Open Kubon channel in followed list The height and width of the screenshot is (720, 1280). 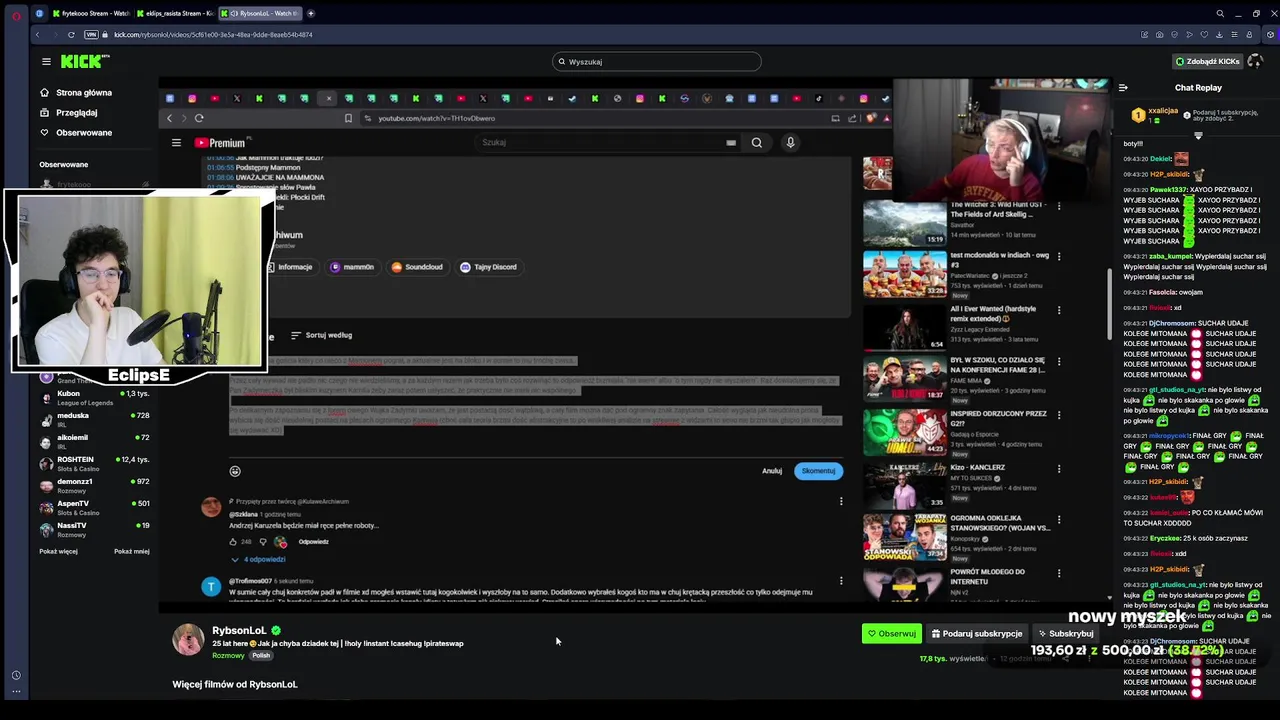coord(95,398)
